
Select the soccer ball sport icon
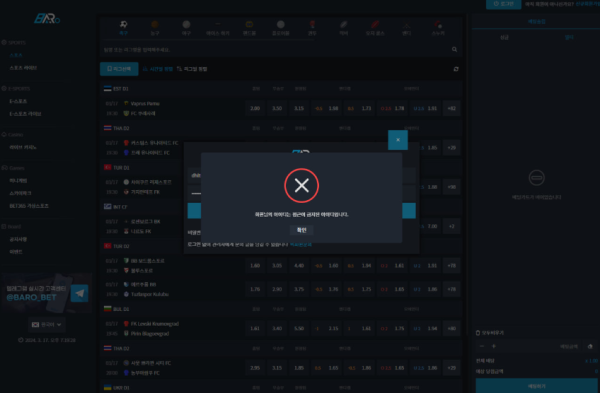[123, 24]
